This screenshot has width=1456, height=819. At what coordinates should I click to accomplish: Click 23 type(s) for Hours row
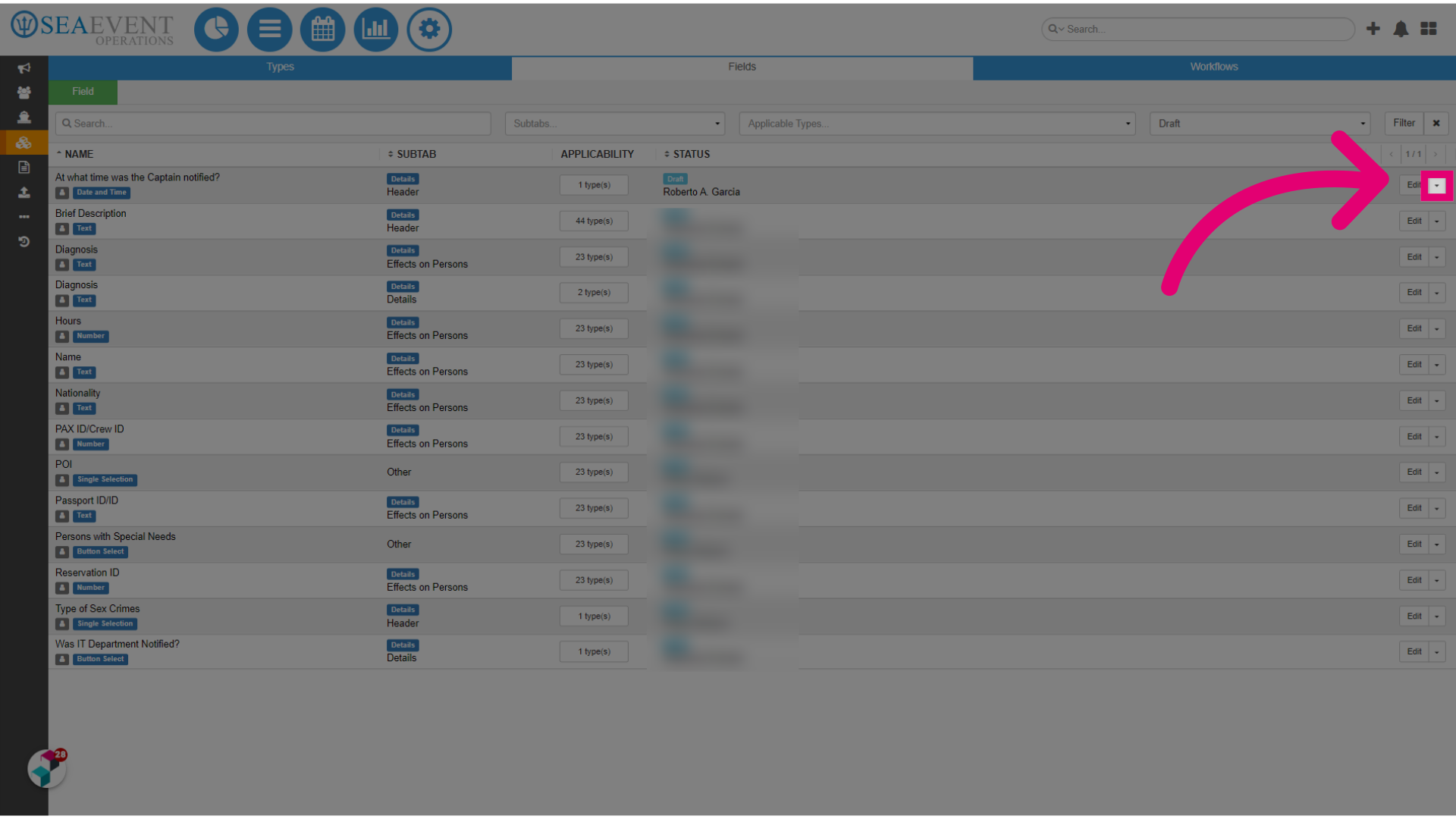[x=594, y=329]
